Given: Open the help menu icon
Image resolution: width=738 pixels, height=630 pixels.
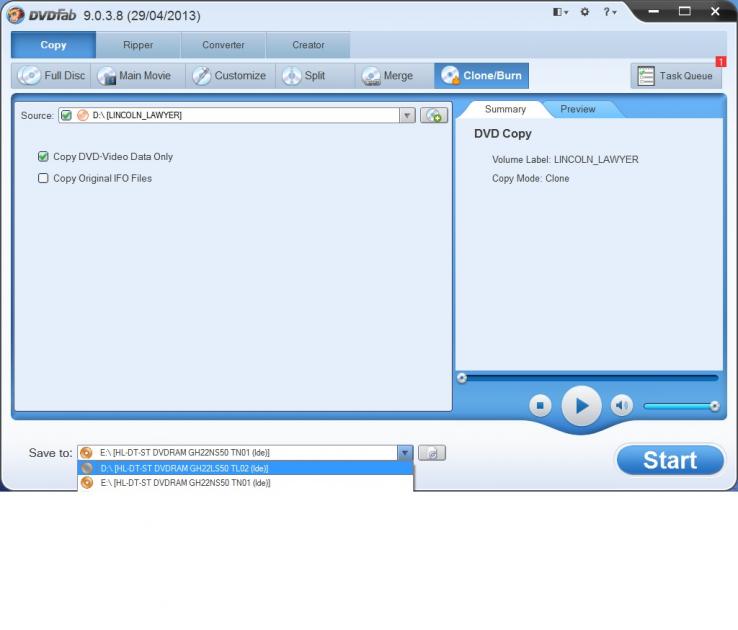Looking at the screenshot, I should coord(610,12).
